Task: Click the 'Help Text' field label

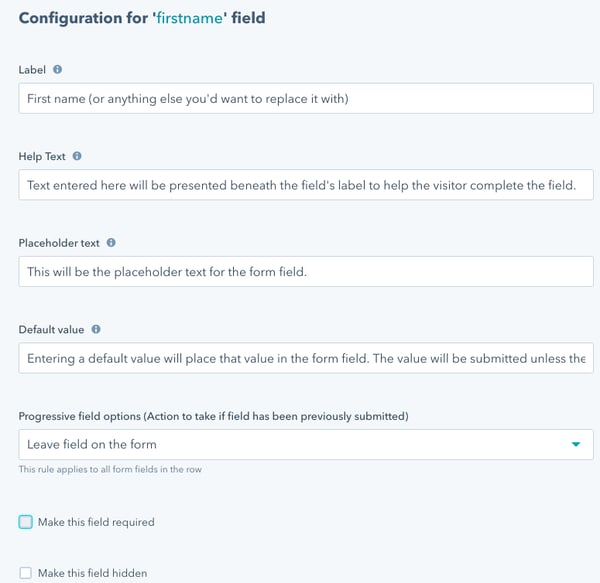Action: (x=43, y=157)
